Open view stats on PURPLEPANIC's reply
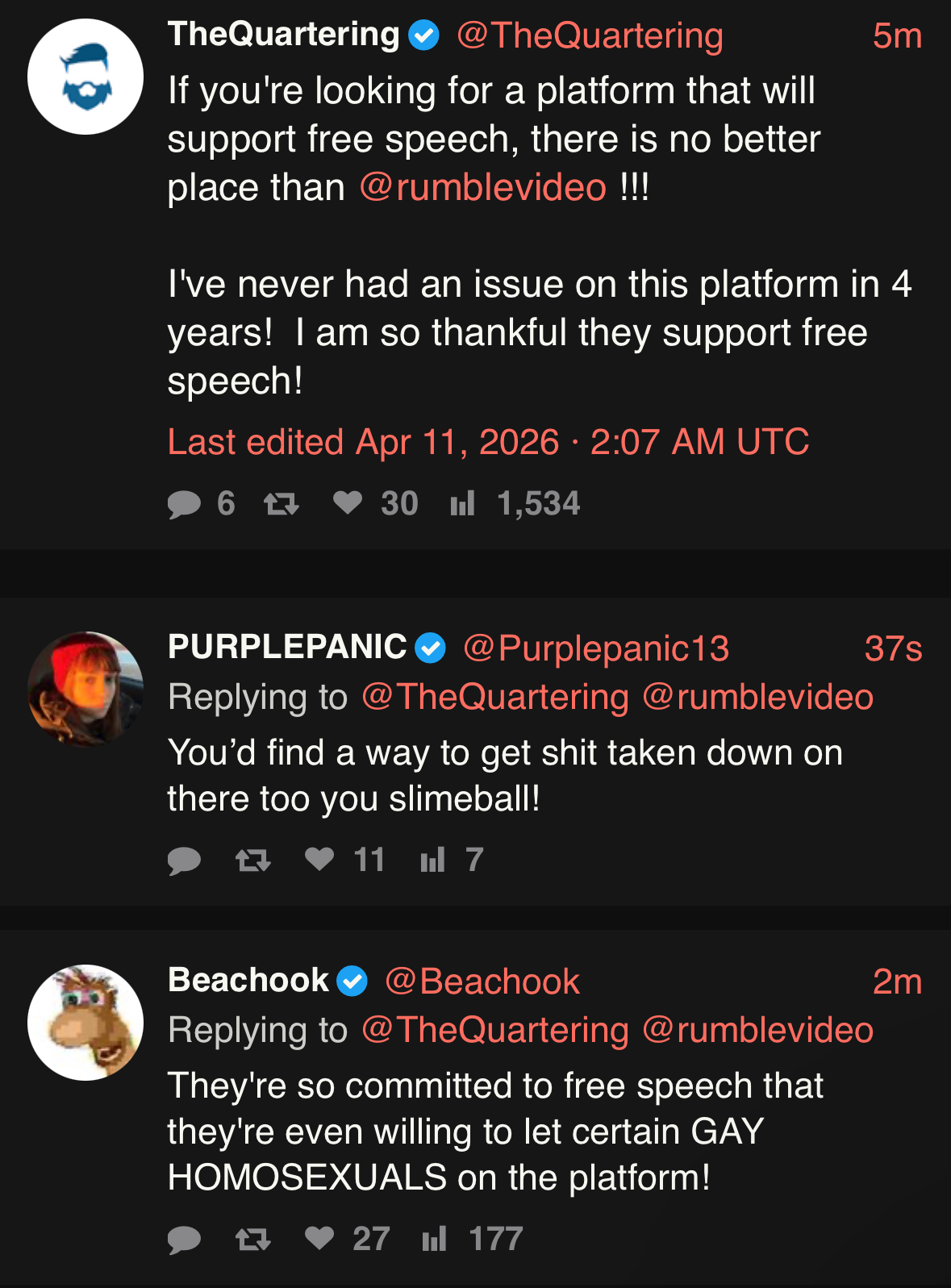Viewport: 951px width, 1288px height. point(432,860)
